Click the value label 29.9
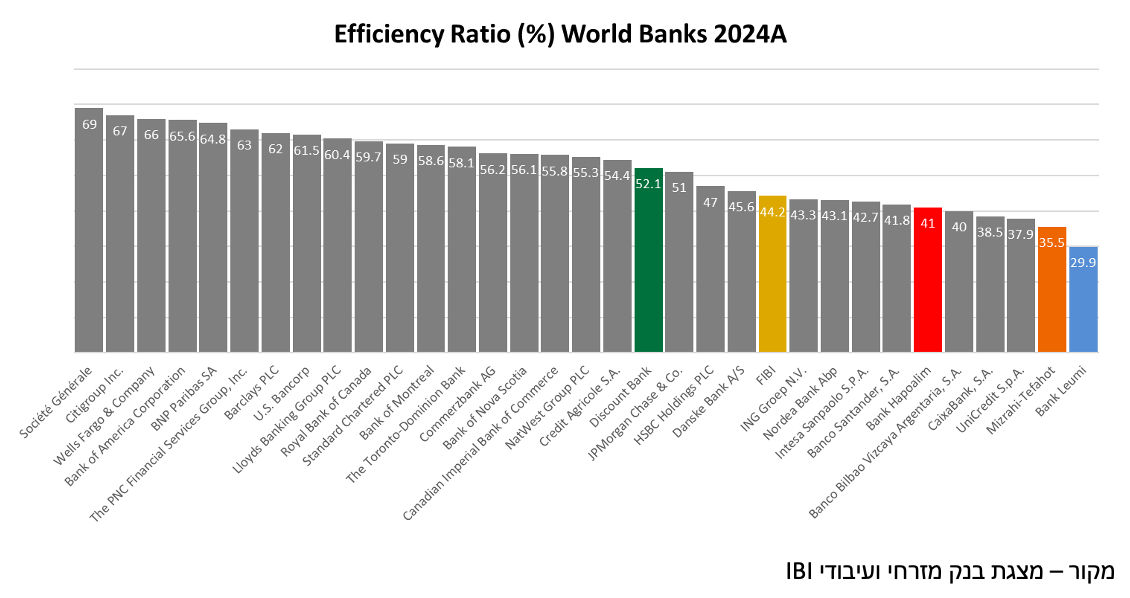The height and width of the screenshot is (598, 1130). tap(1083, 263)
